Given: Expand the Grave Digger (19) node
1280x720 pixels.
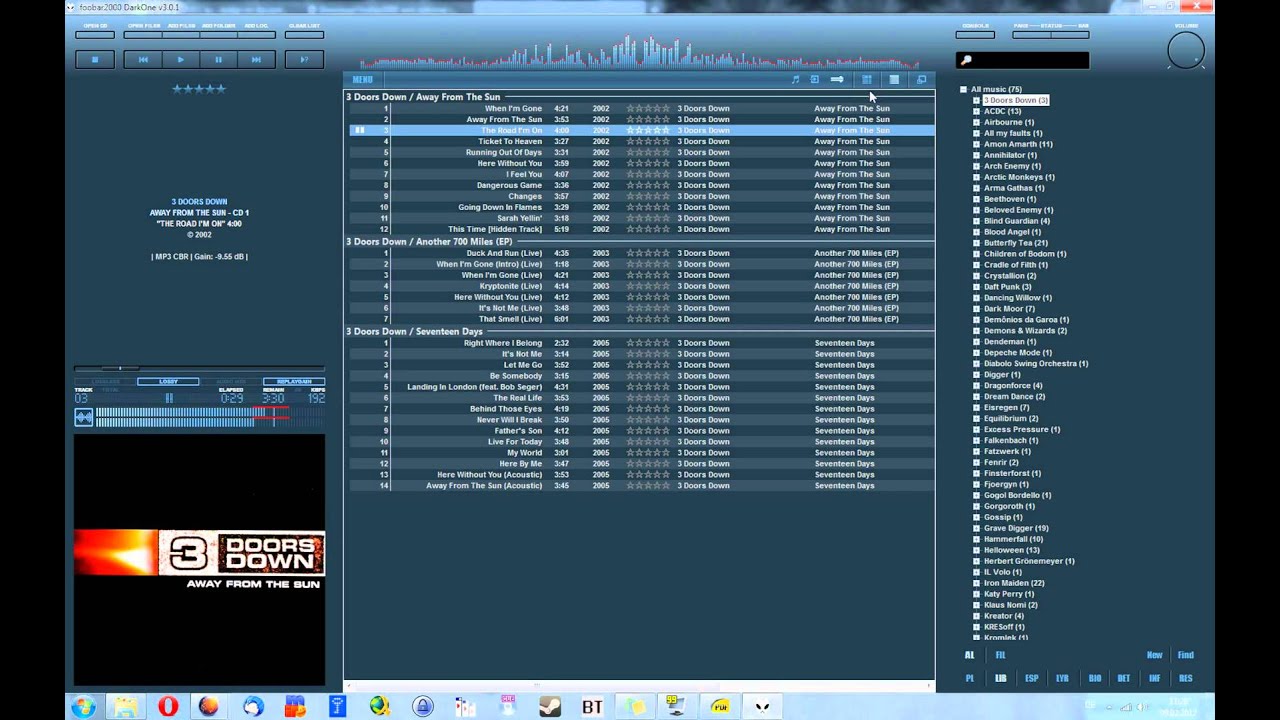Looking at the screenshot, I should (976, 528).
